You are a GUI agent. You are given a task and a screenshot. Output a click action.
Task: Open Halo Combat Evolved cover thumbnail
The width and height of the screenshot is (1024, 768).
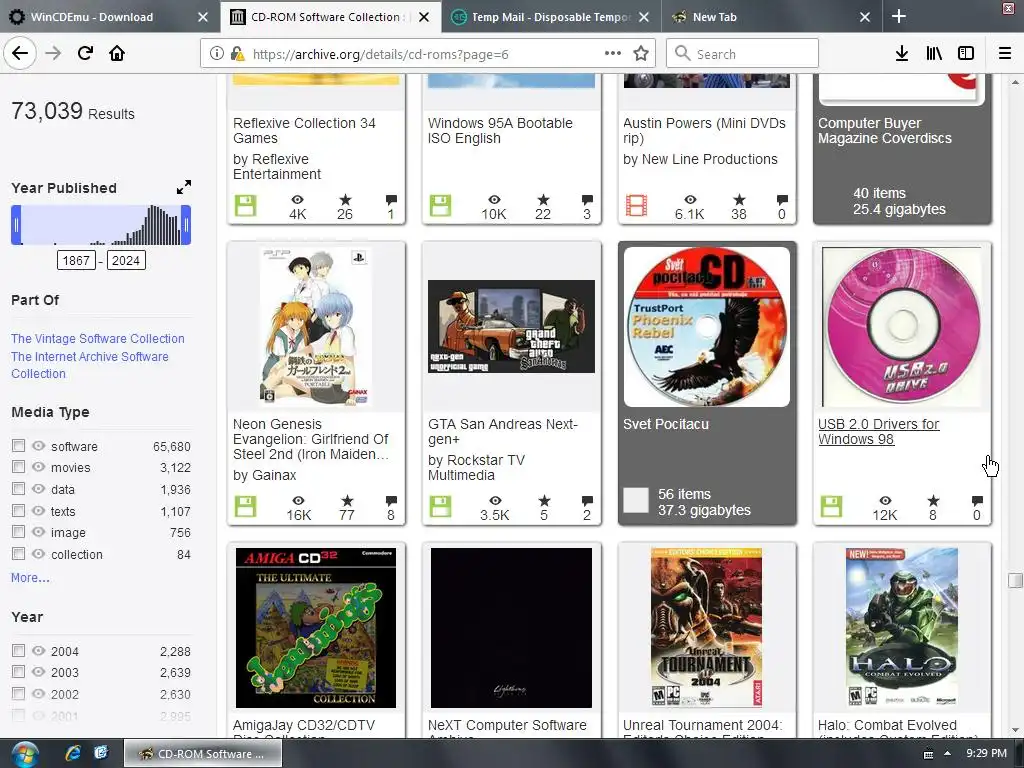point(901,628)
